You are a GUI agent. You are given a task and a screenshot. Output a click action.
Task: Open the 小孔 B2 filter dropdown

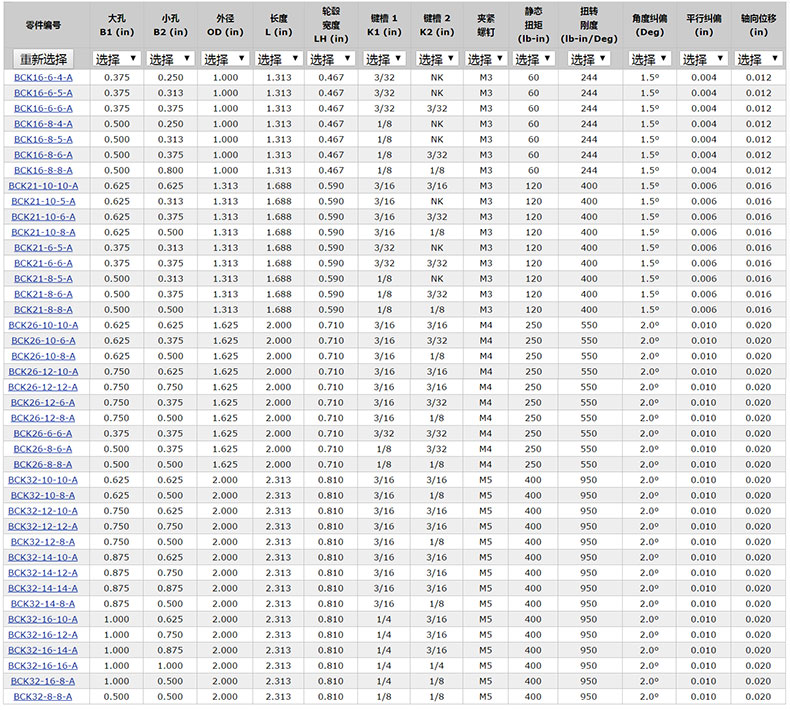[170, 59]
